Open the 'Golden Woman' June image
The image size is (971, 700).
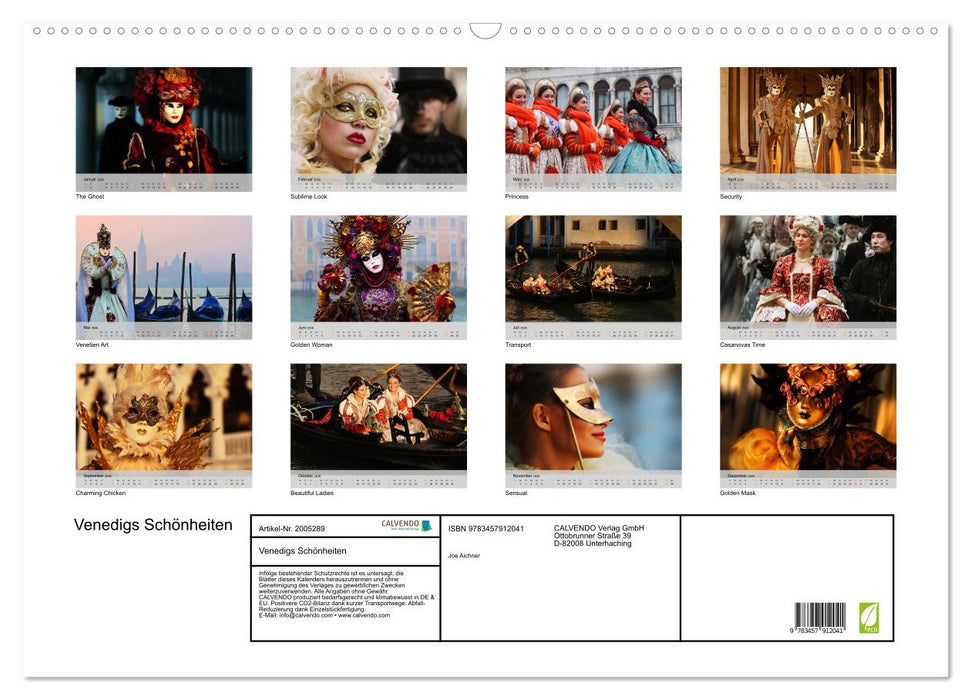click(378, 269)
